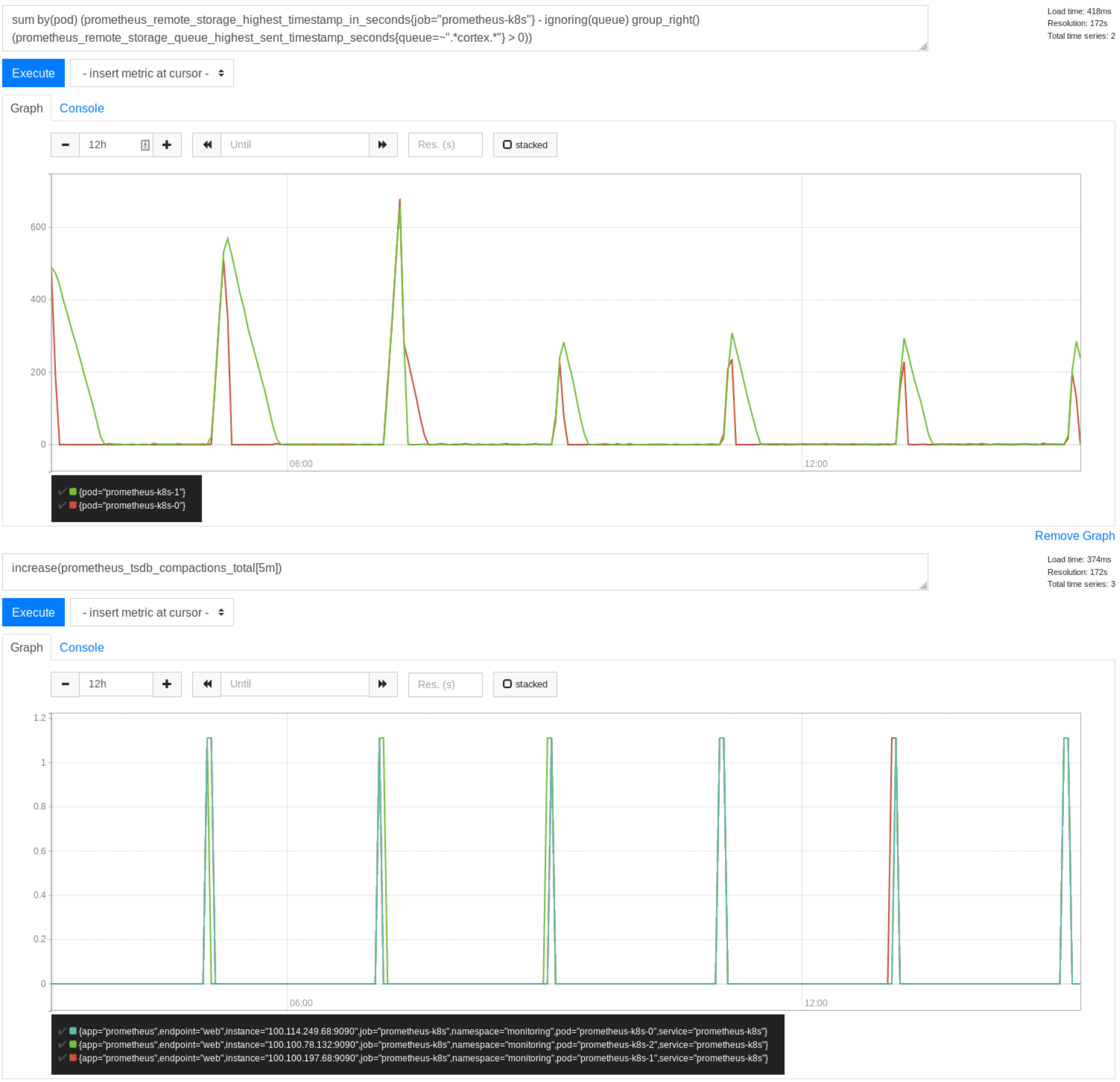Click 'Load time: 418ms' stat text
This screenshot has width=1120, height=1082.
[x=1079, y=11]
